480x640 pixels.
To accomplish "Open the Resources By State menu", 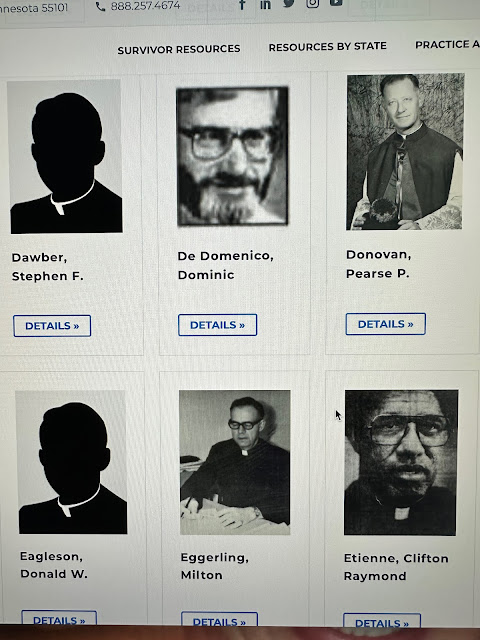I will [x=327, y=47].
